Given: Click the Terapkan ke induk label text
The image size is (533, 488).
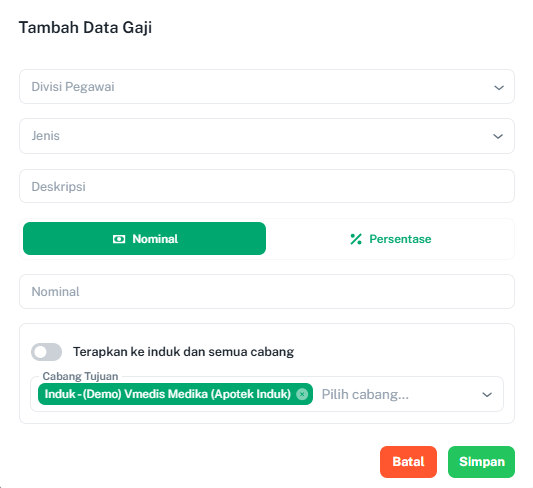Looking at the screenshot, I should coord(184,352).
